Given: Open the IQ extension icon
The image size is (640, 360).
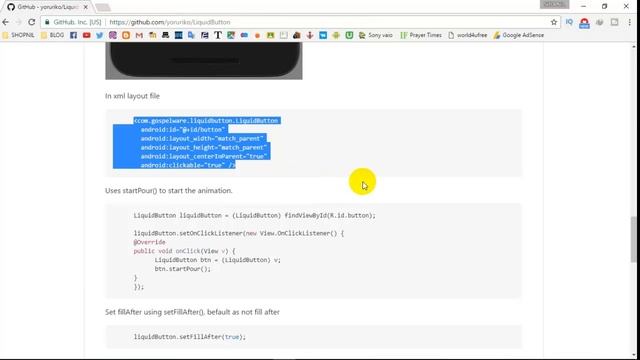Looking at the screenshot, I should click(x=569, y=22).
